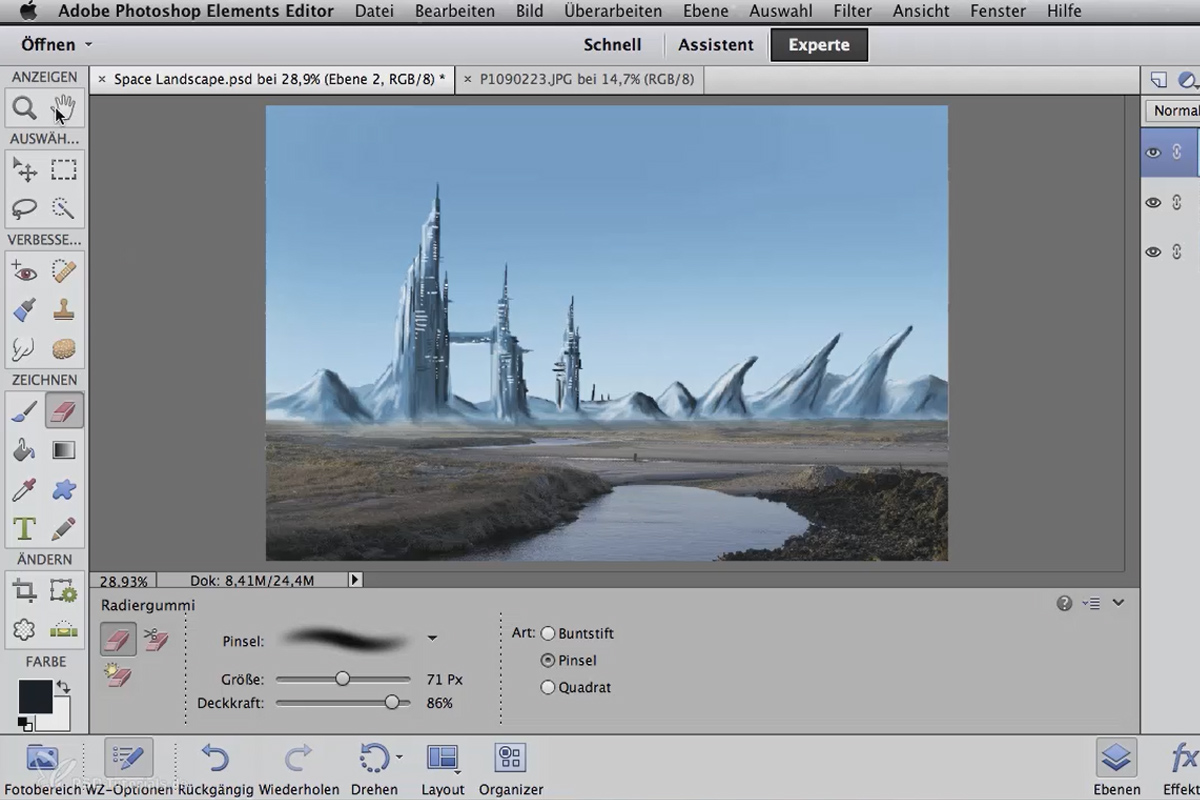Collapse the tool options panel chevron

(x=1118, y=602)
